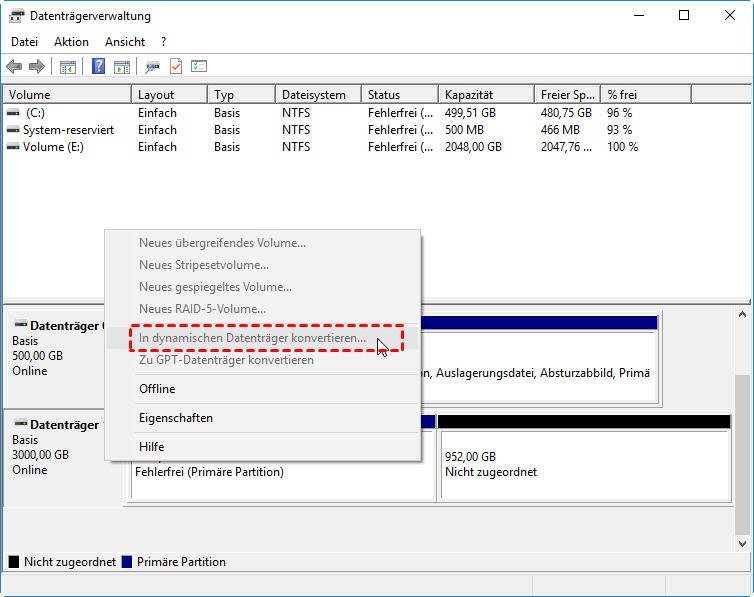Viewport: 754px width, 597px height.
Task: Sort by the Freier Sp... column header
Action: [x=567, y=95]
